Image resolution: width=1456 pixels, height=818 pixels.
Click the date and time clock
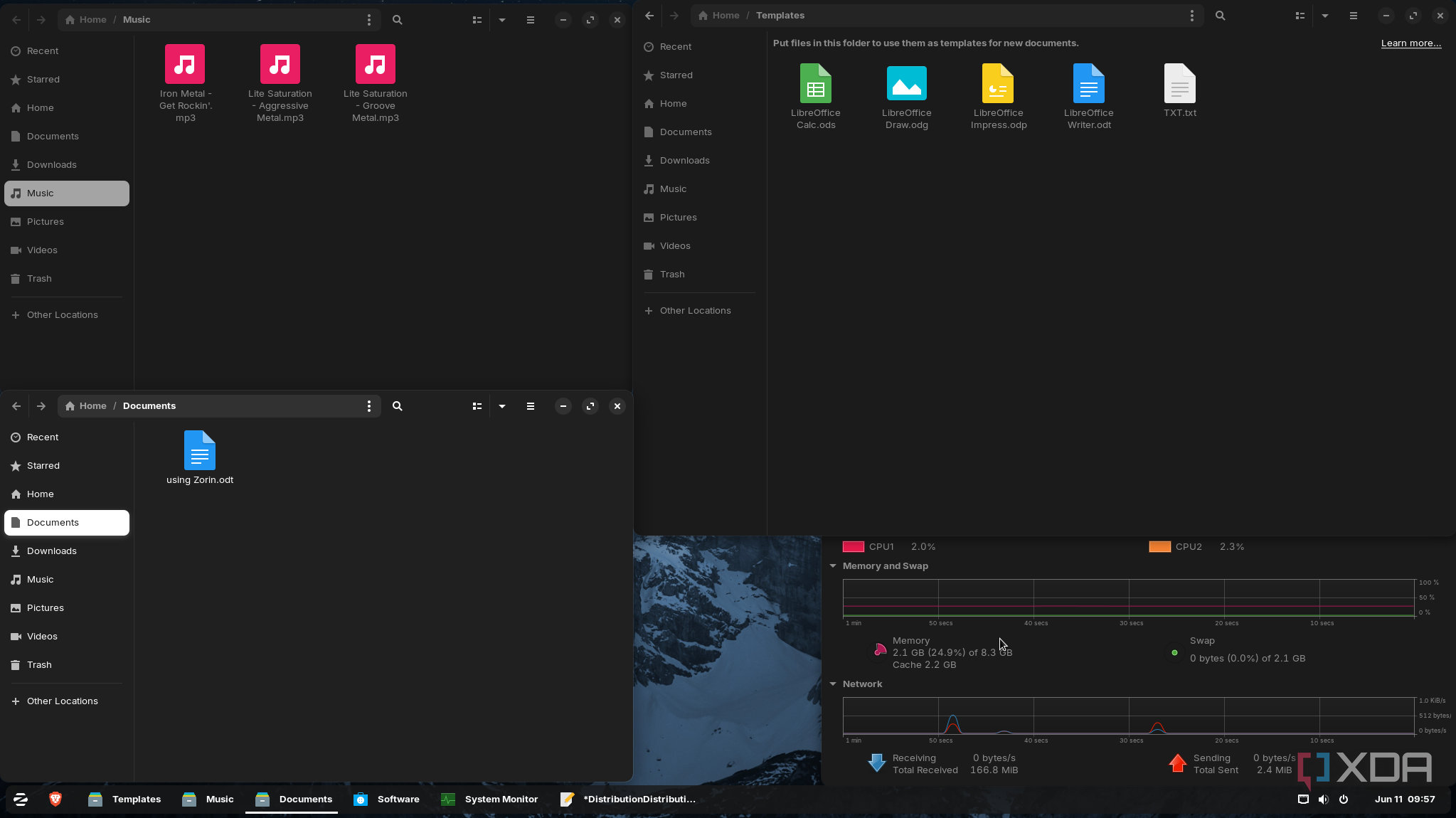1405,800
